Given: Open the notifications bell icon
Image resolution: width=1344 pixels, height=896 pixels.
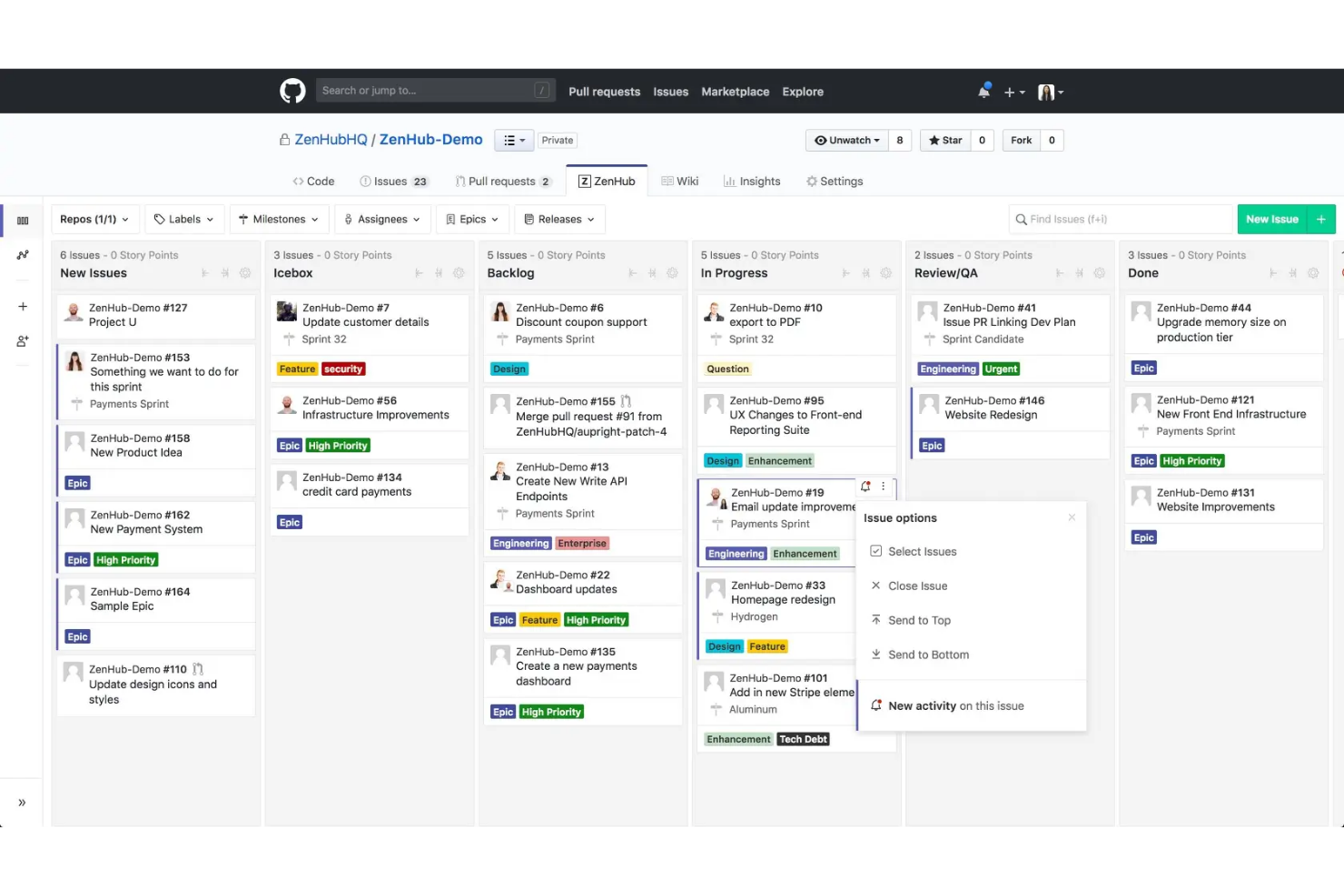Looking at the screenshot, I should pos(983,91).
